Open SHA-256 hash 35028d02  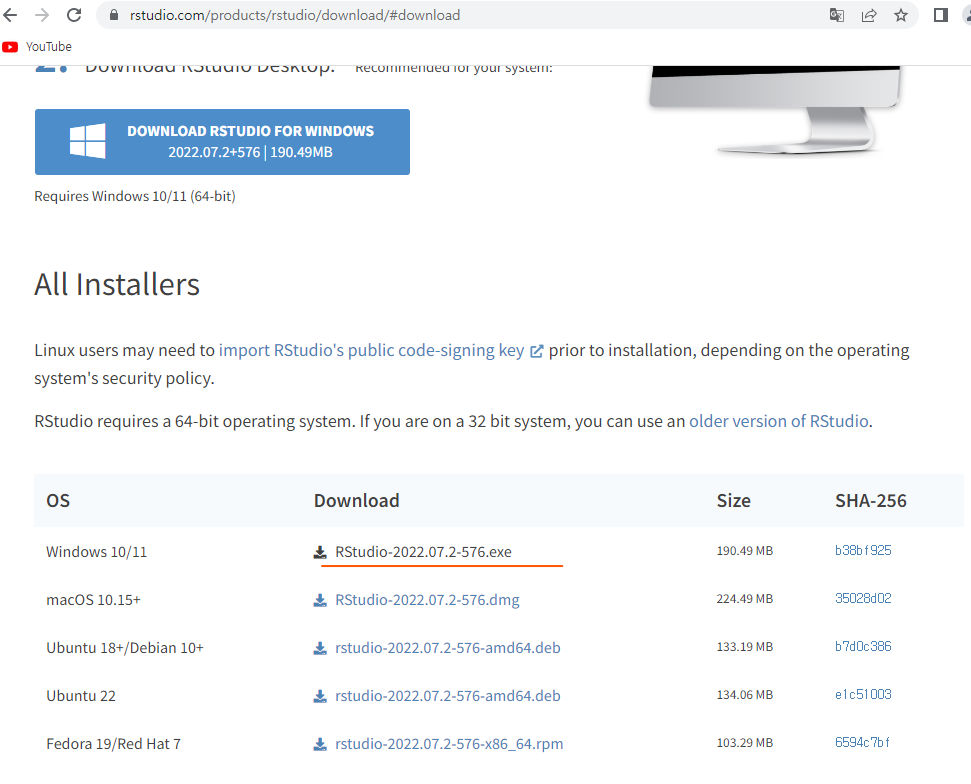863,598
